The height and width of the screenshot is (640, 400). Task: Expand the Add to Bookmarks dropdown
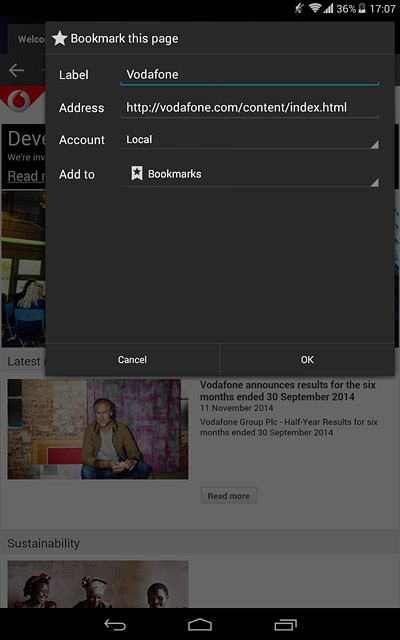(250, 174)
